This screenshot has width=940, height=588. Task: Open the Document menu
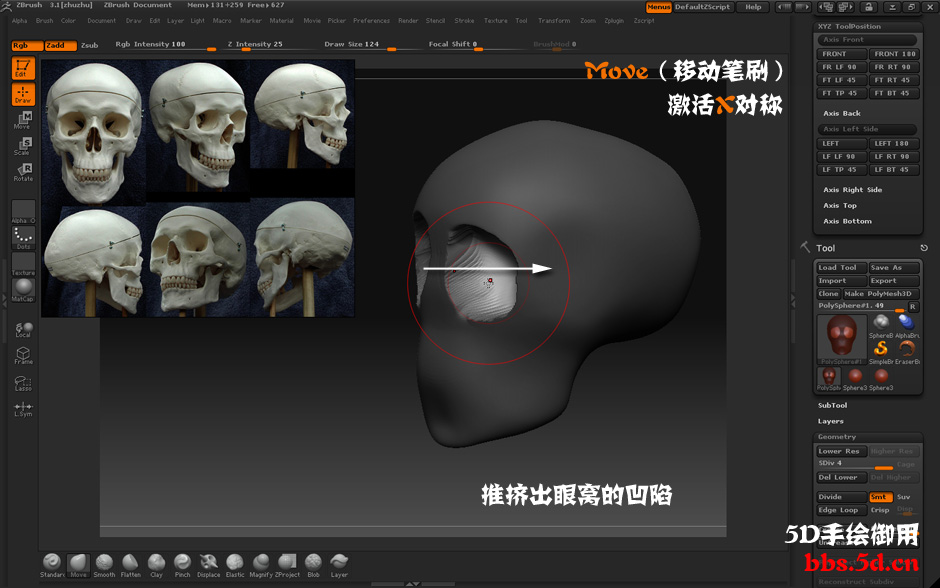[x=101, y=20]
